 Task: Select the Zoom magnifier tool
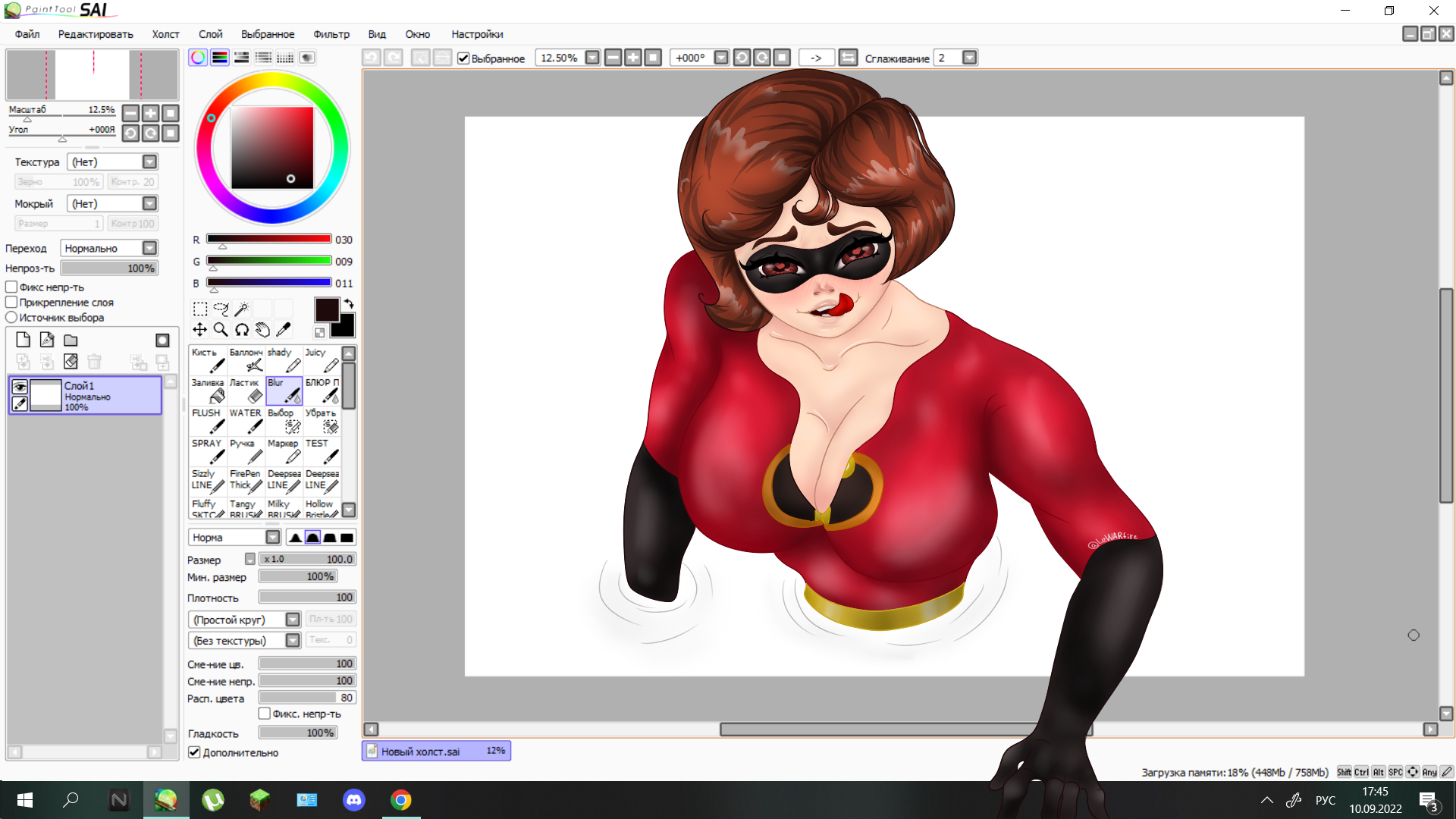221,329
